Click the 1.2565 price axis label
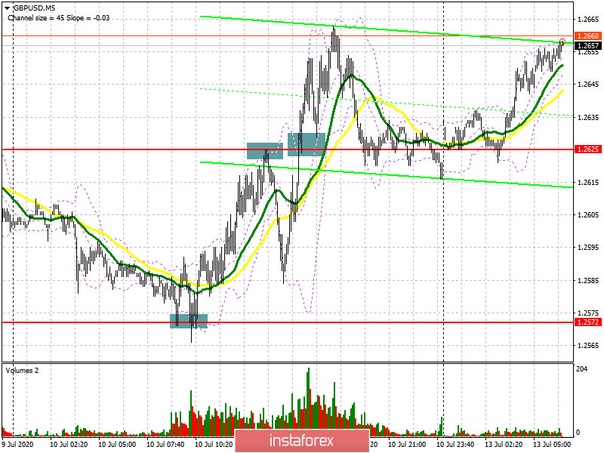 tap(588, 345)
